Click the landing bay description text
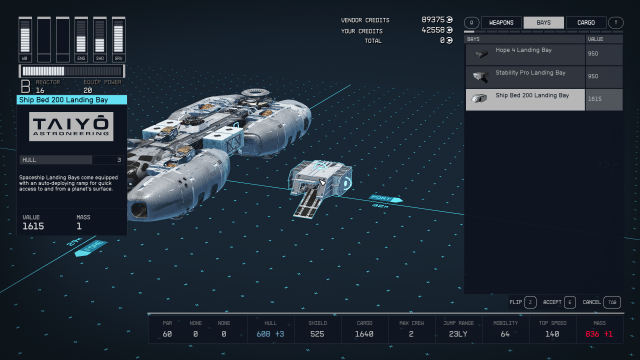640x360 pixels. [x=69, y=183]
